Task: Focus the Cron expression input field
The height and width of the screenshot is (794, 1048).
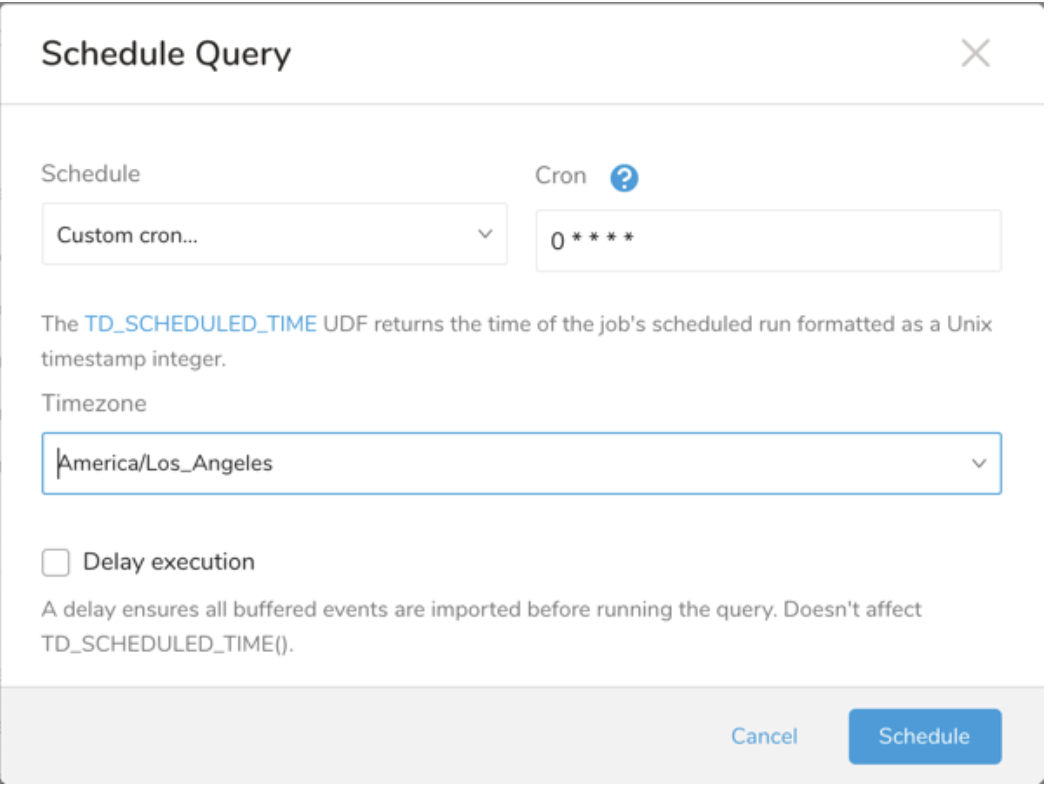Action: click(768, 241)
